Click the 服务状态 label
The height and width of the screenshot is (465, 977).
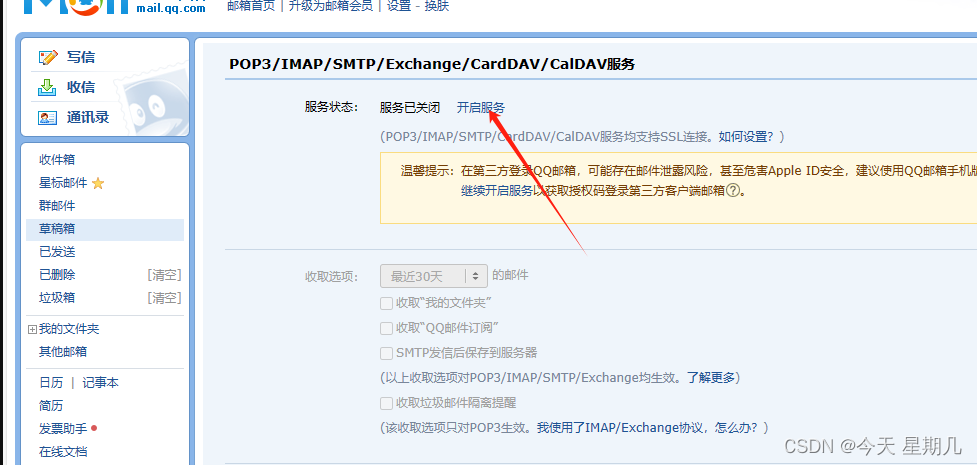point(331,107)
